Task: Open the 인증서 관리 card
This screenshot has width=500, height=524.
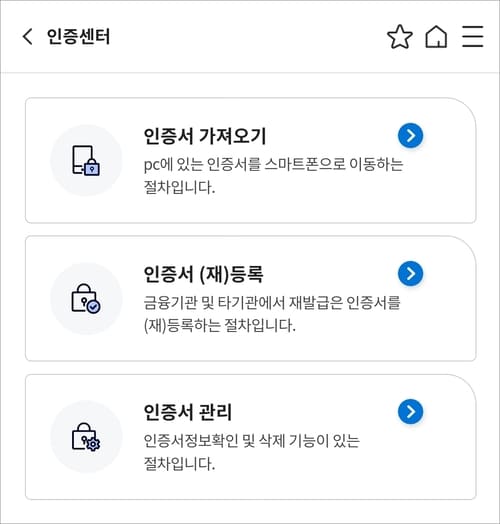Action: point(251,437)
